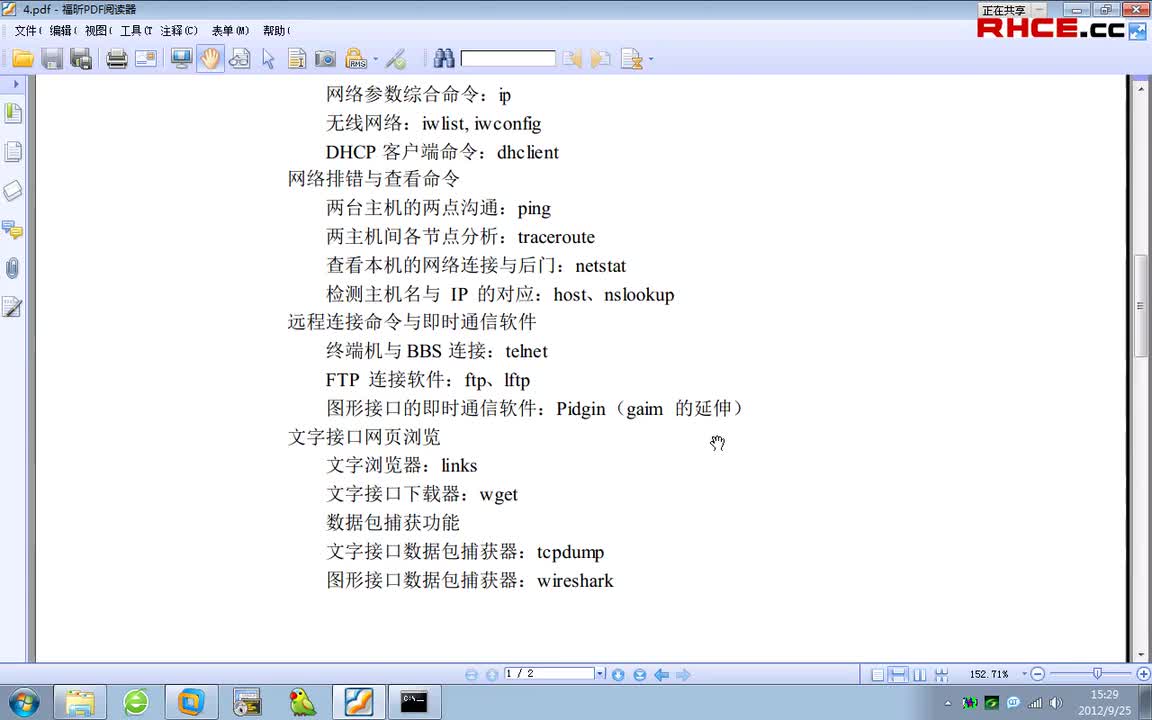
Task: Go to previous page button in status bar
Action: (492, 674)
